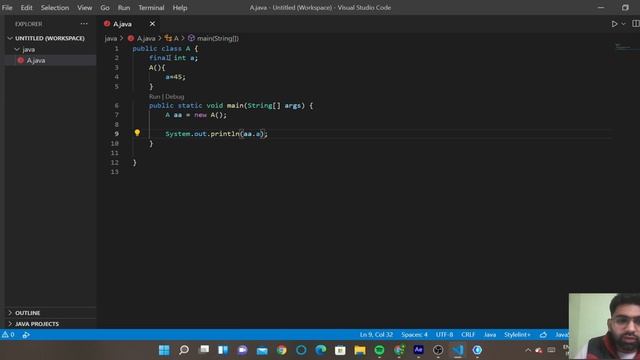The height and width of the screenshot is (360, 640).
Task: Click the Live Share icon in status bar
Action: tap(26, 335)
